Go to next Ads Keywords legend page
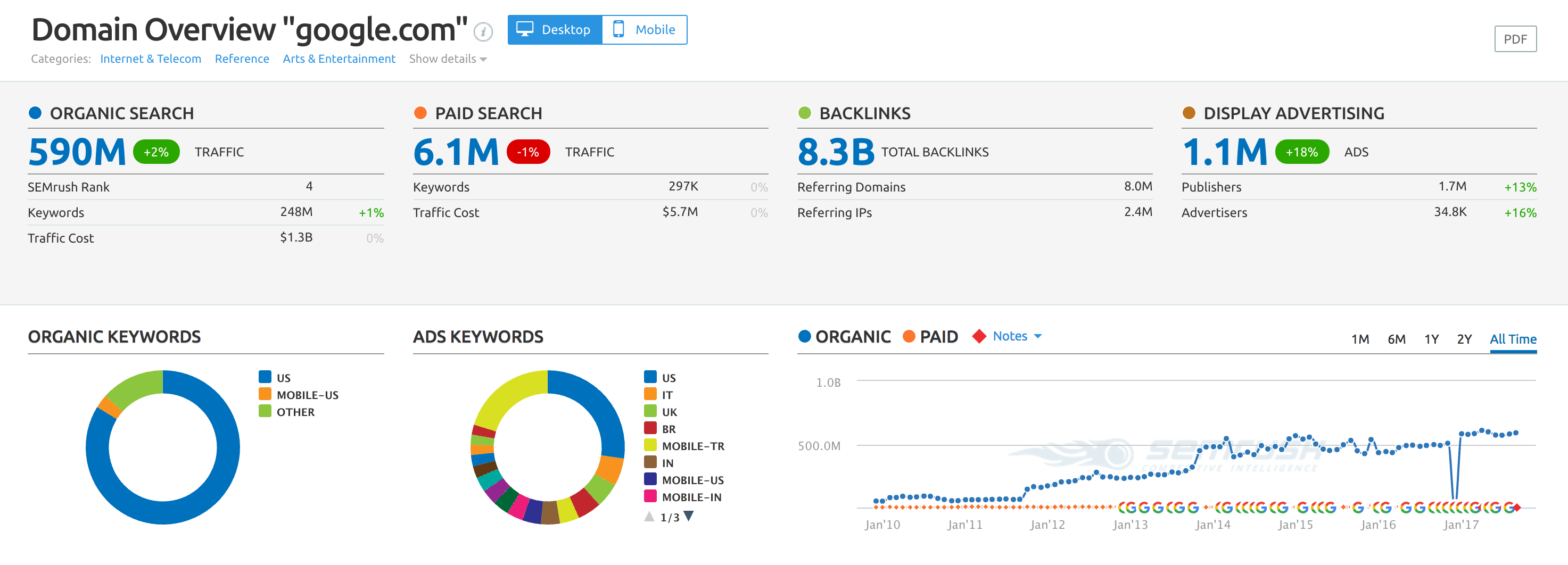1568x565 pixels. point(688,517)
